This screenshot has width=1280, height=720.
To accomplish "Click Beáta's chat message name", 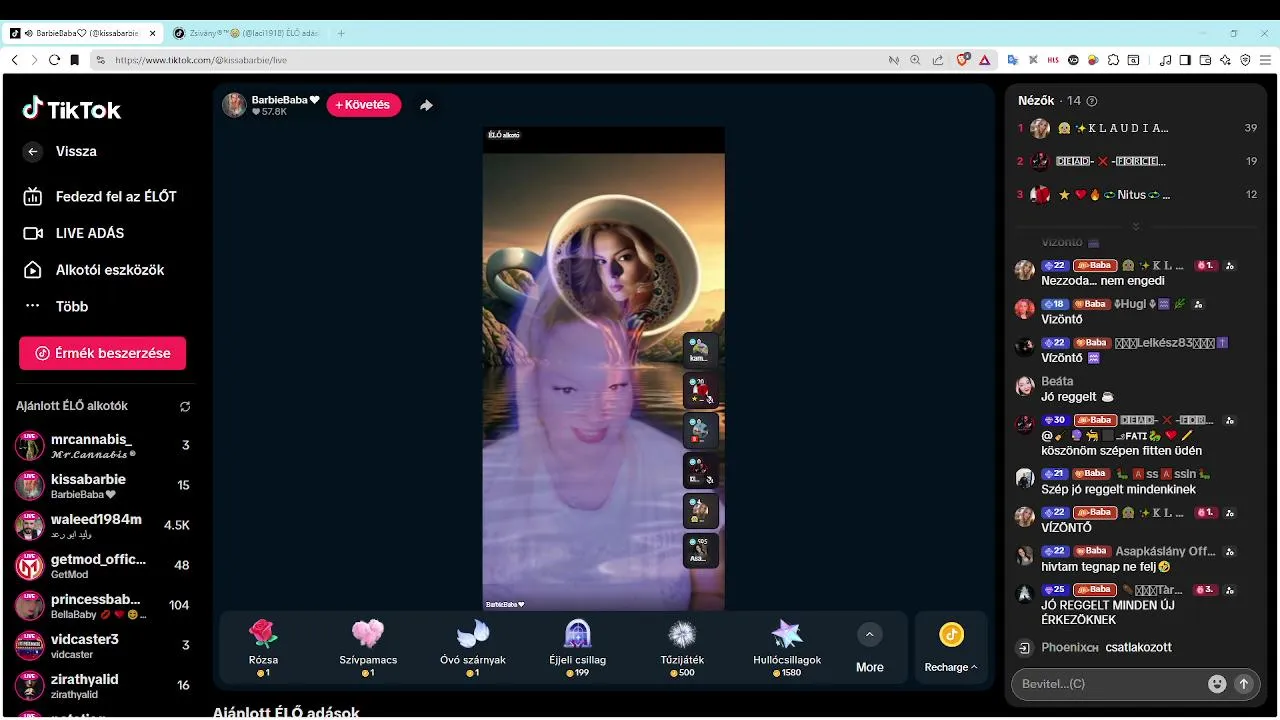I will pyautogui.click(x=1057, y=381).
